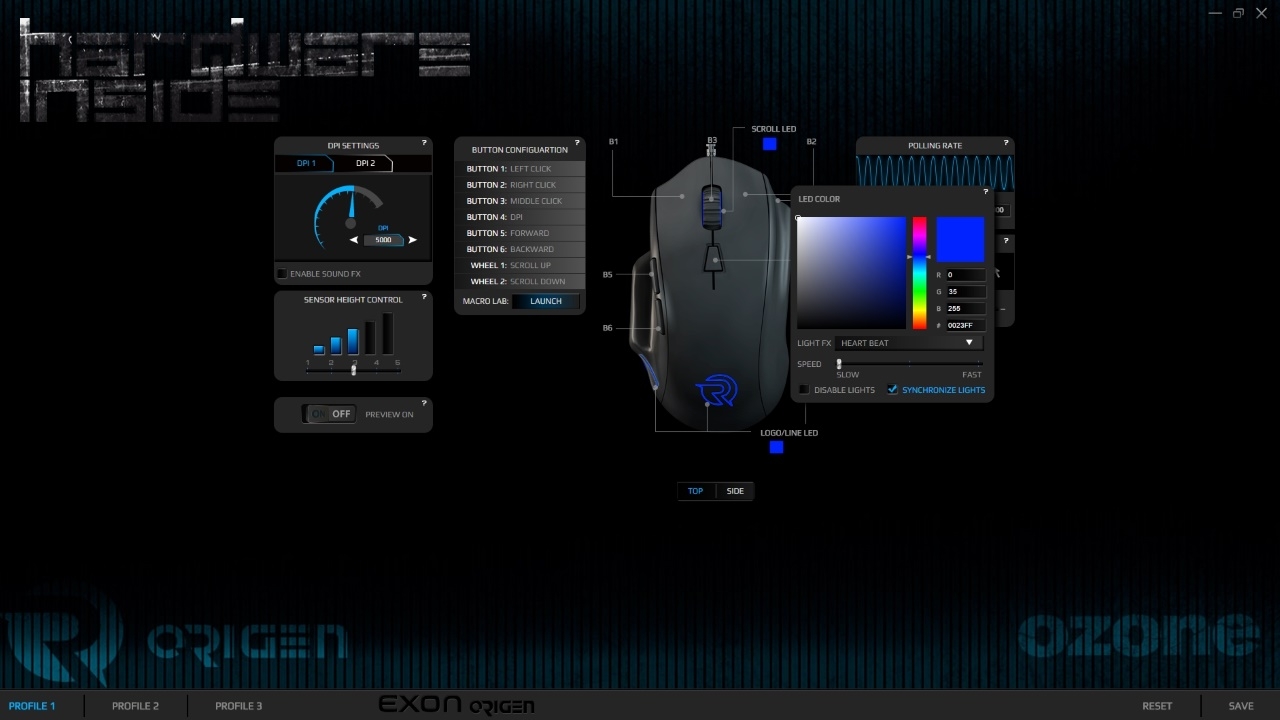This screenshot has height=720, width=1280.
Task: Click the SAVE button
Action: pyautogui.click(x=1241, y=706)
